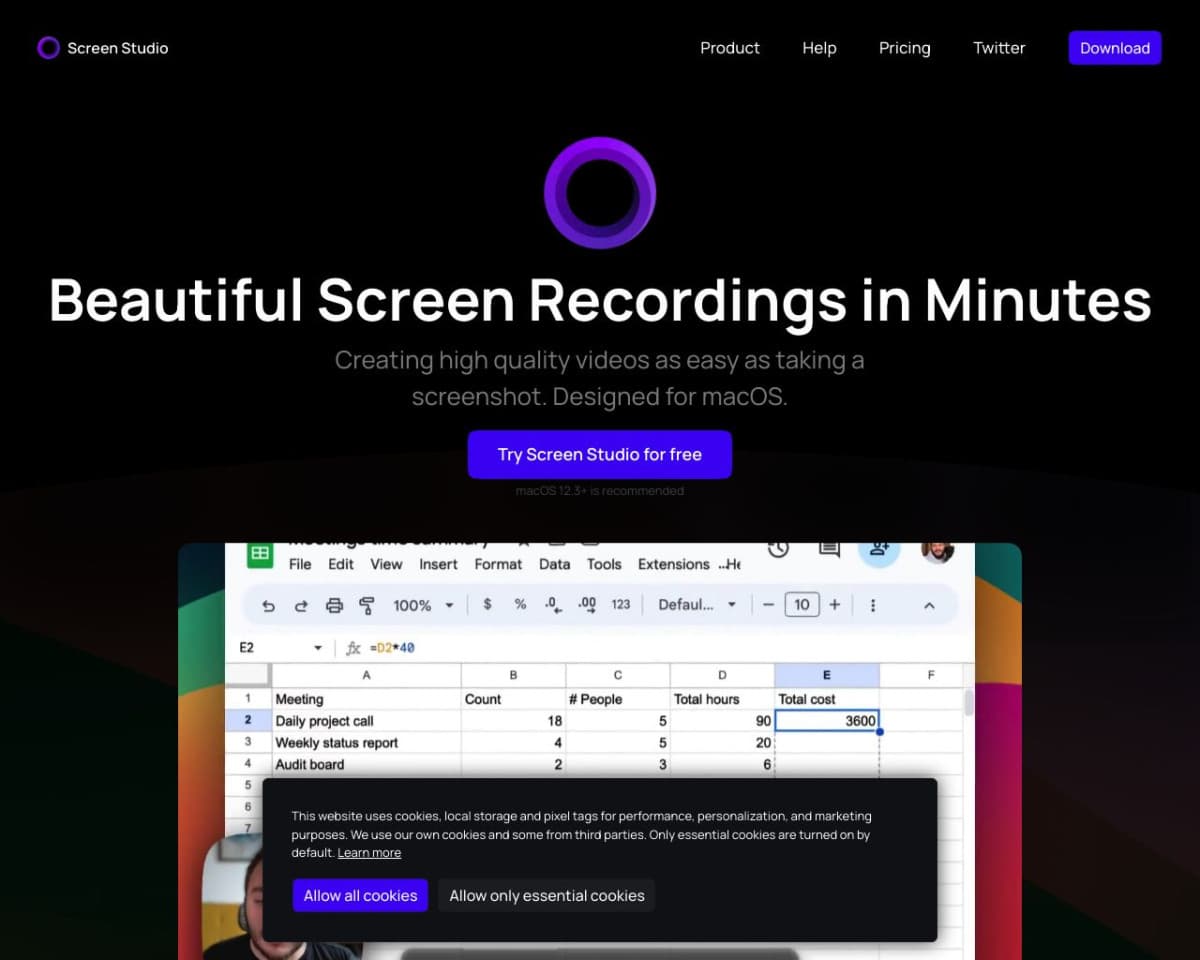Open the Data menu in Sheets
The image size is (1200, 960).
point(555,564)
